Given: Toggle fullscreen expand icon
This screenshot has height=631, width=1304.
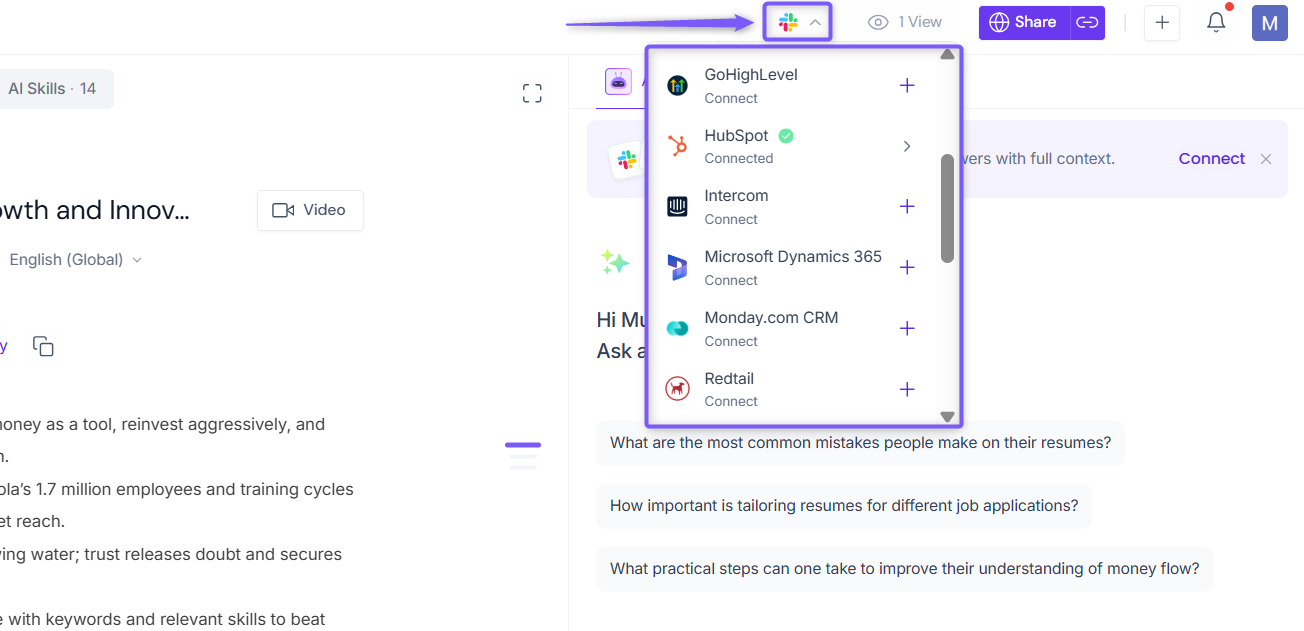Looking at the screenshot, I should pyautogui.click(x=532, y=93).
